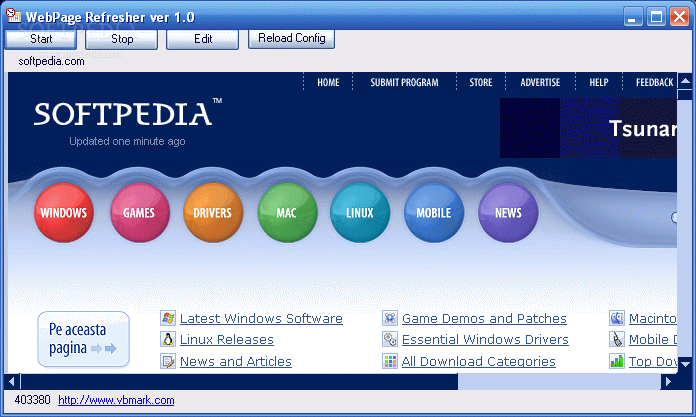Image resolution: width=696 pixels, height=417 pixels.
Task: Open the Mac category ball
Action: tap(287, 213)
